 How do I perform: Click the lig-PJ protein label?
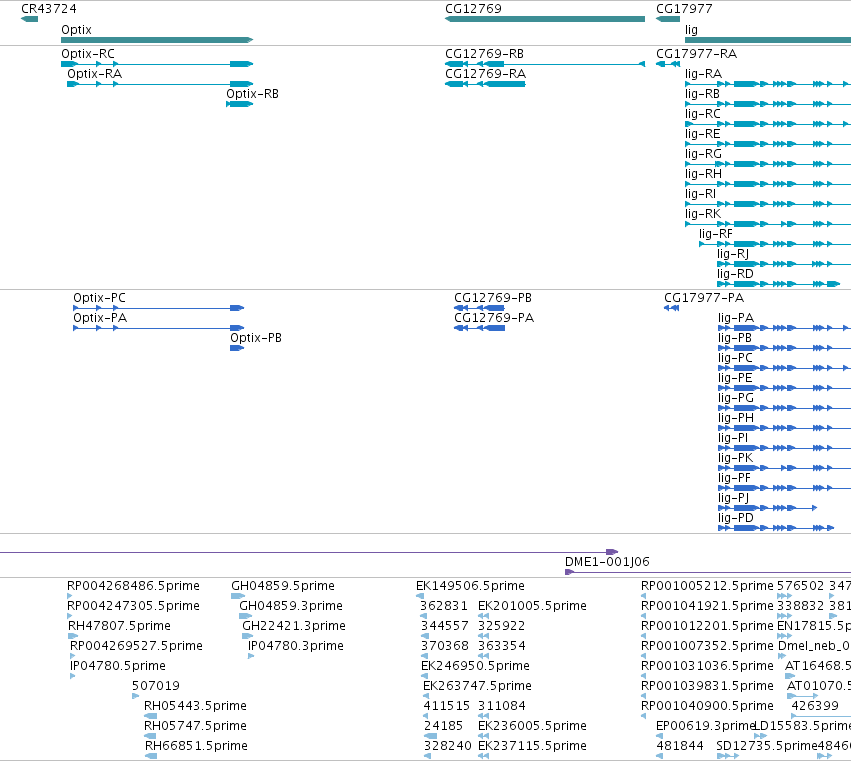click(x=733, y=498)
